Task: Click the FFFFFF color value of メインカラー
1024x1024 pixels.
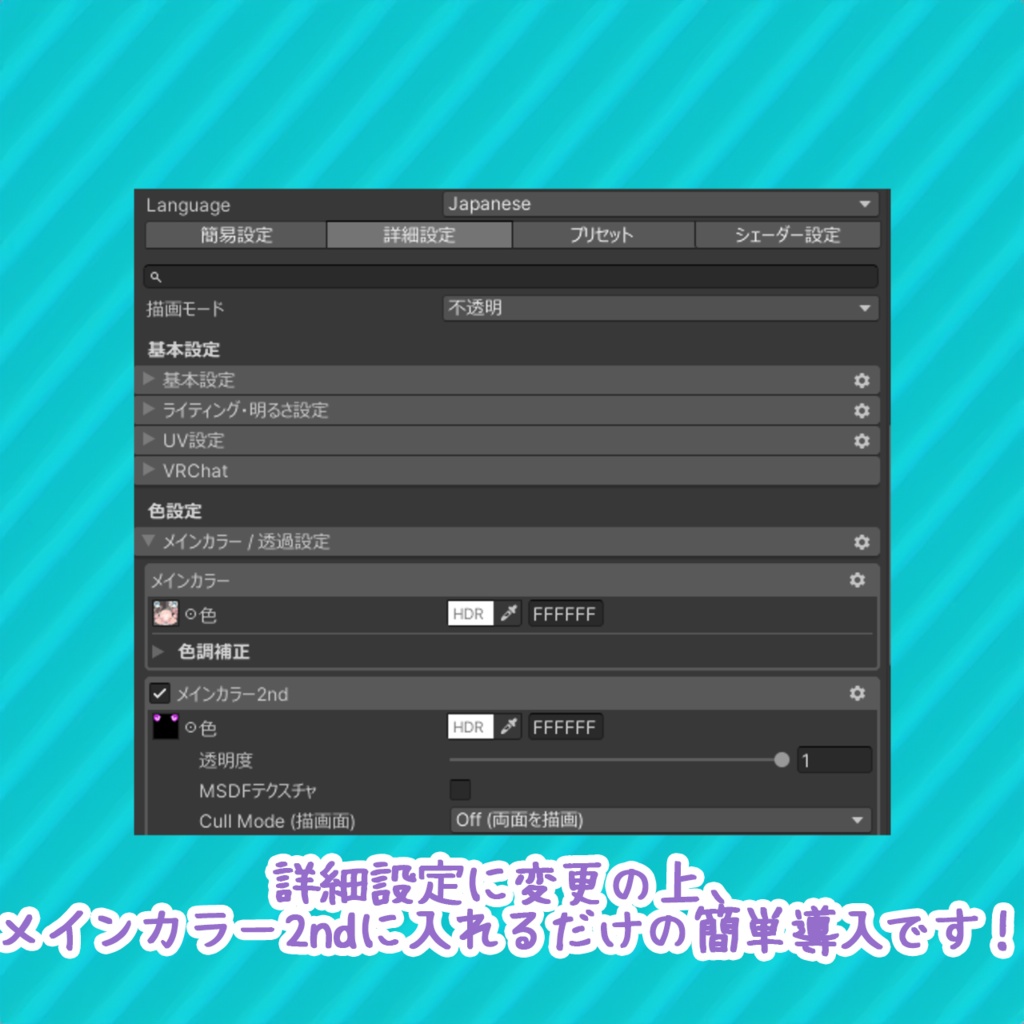Action: click(x=565, y=613)
